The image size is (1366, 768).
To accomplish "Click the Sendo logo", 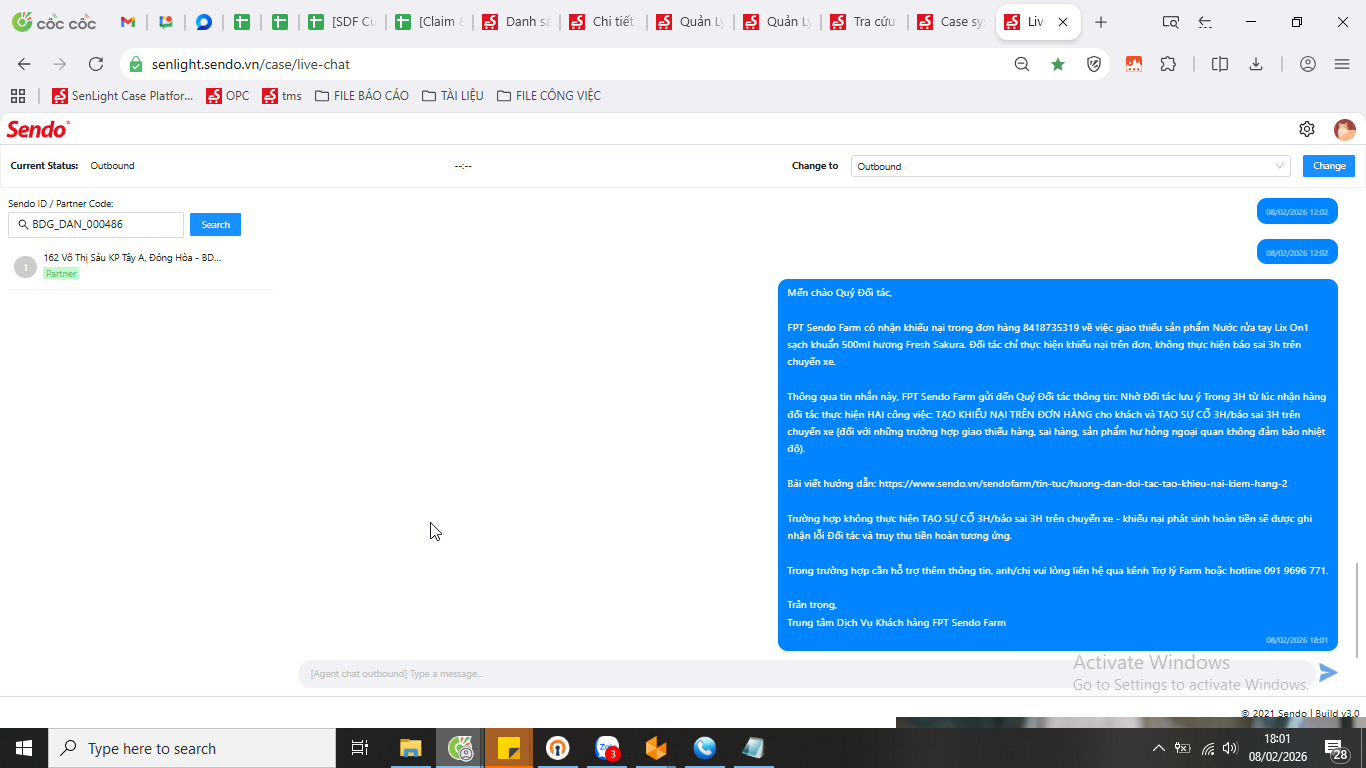I will click(x=38, y=129).
